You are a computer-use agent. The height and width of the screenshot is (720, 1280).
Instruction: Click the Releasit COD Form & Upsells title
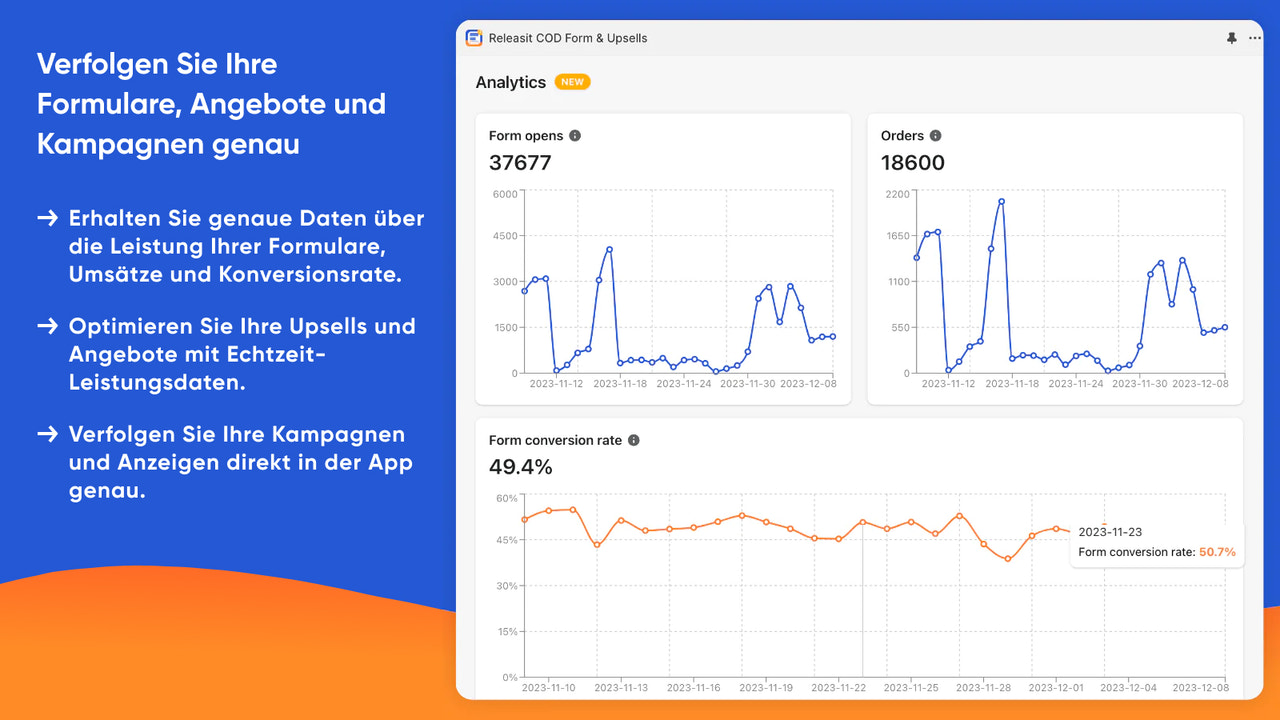568,38
